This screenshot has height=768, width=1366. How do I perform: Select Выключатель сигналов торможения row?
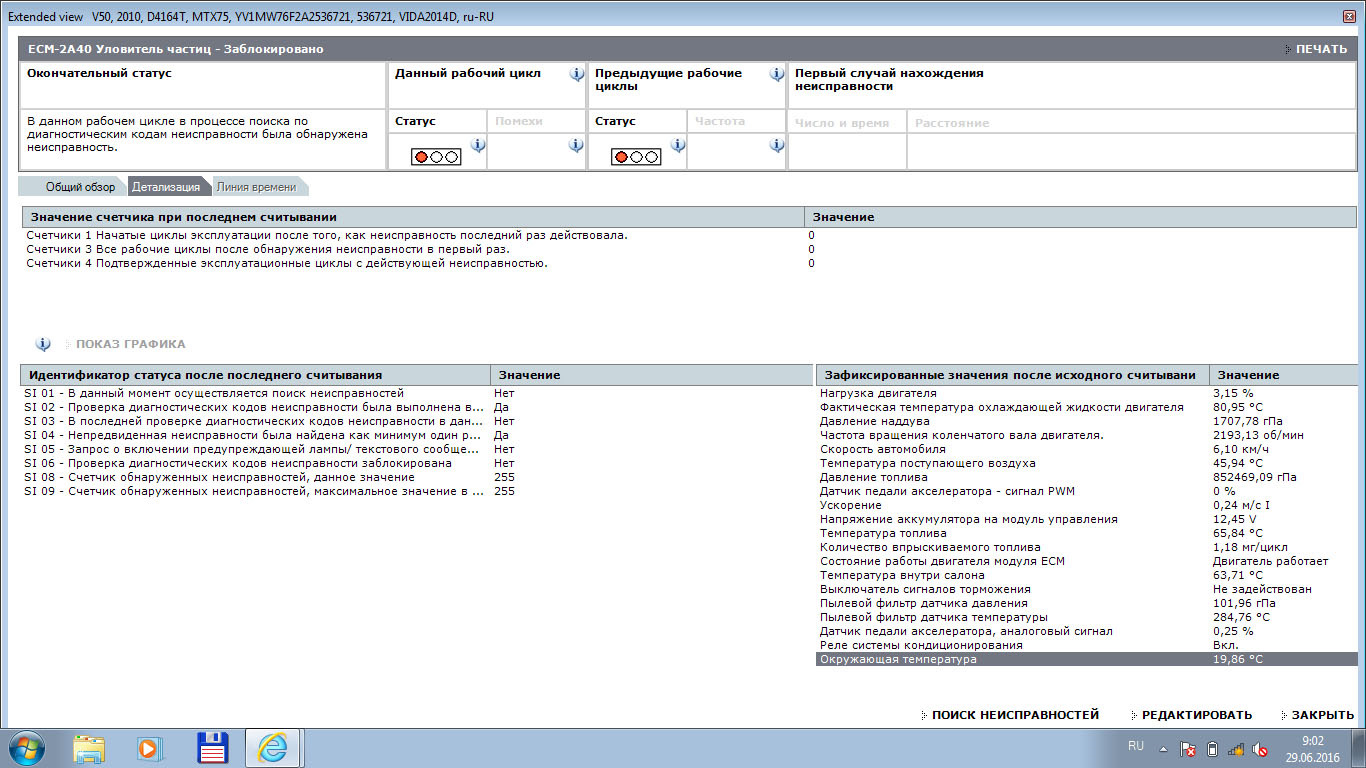click(x=1087, y=589)
